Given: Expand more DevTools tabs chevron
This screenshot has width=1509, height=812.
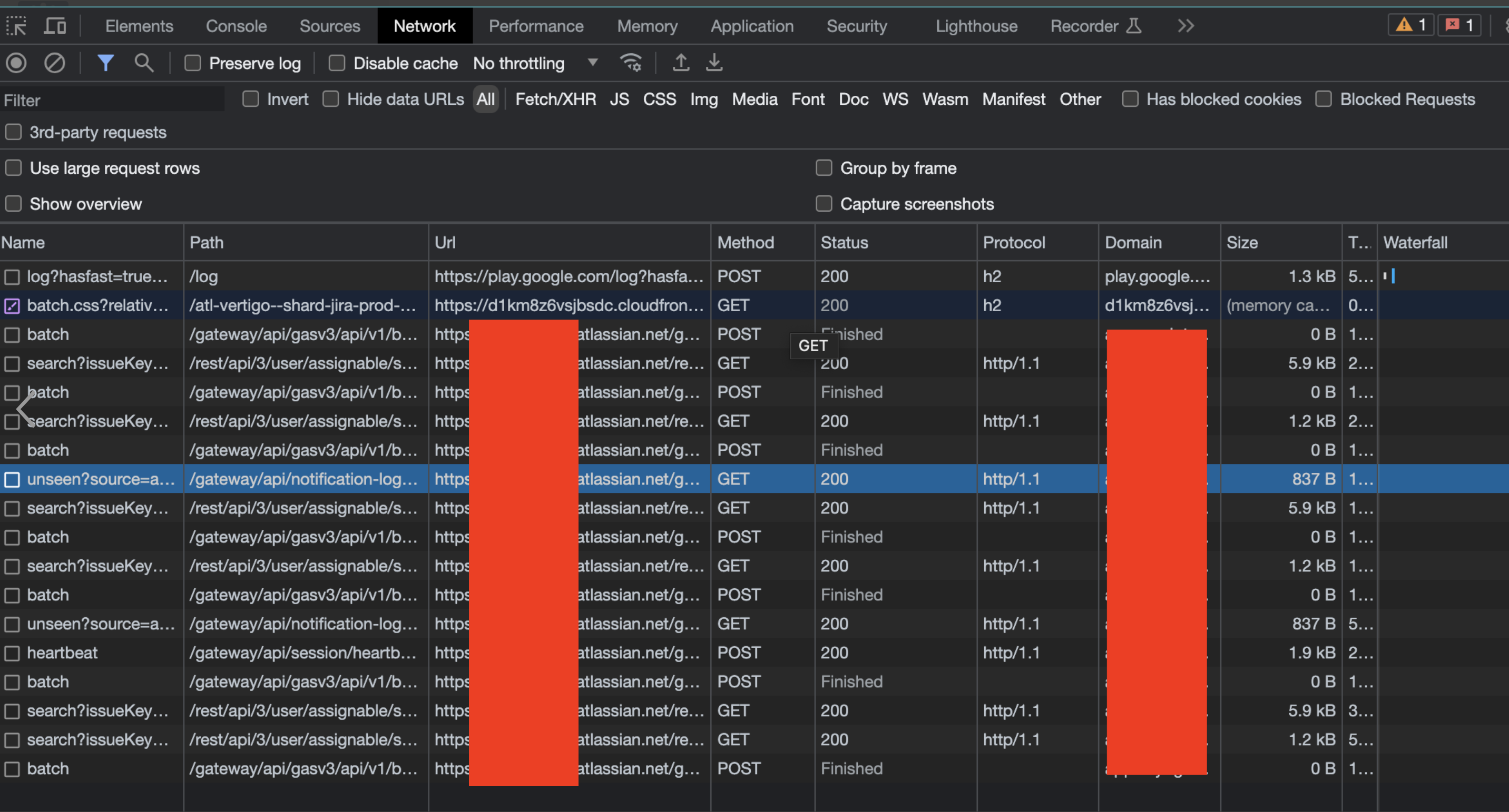Looking at the screenshot, I should pos(1185,26).
